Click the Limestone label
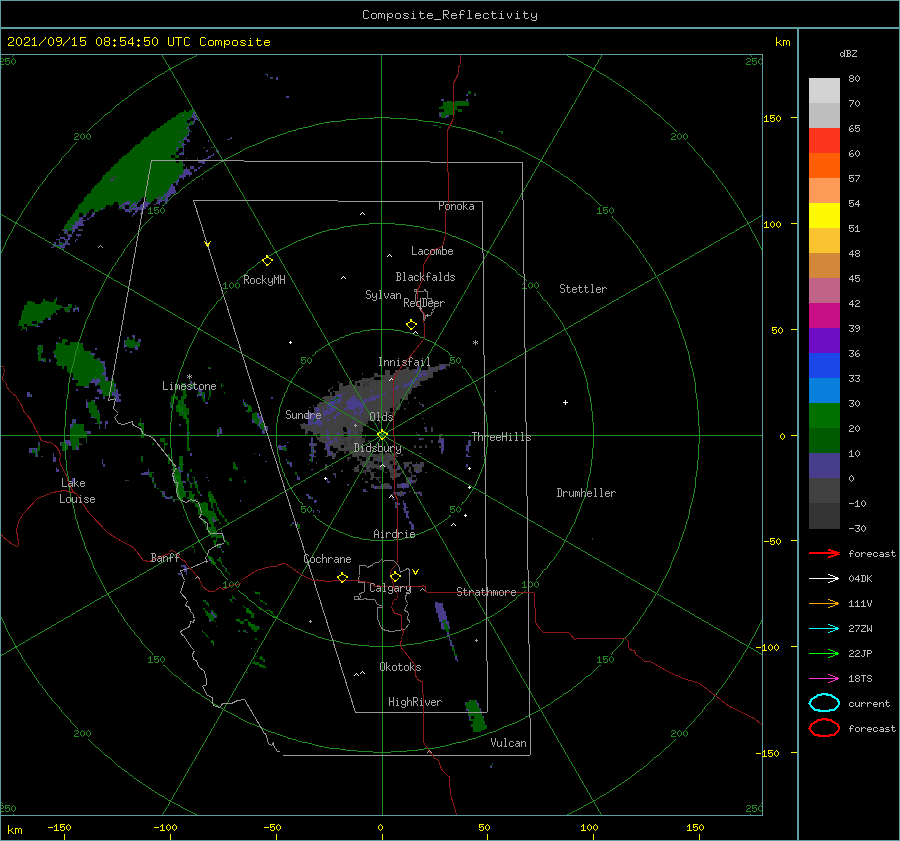Viewport: 900px width, 841px height. (x=189, y=386)
